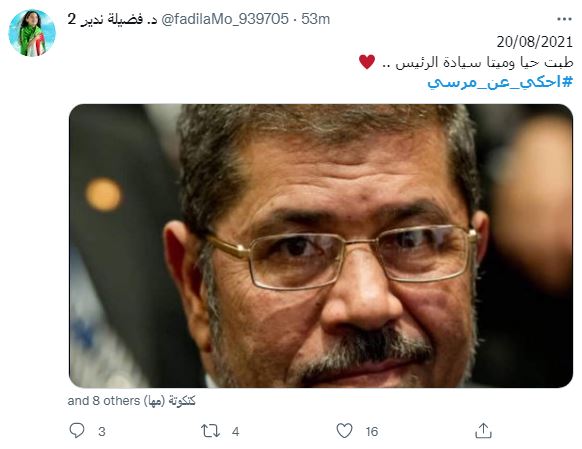This screenshot has width=582, height=449.
Task: Click the number 2 in author's name
Action: [71, 19]
